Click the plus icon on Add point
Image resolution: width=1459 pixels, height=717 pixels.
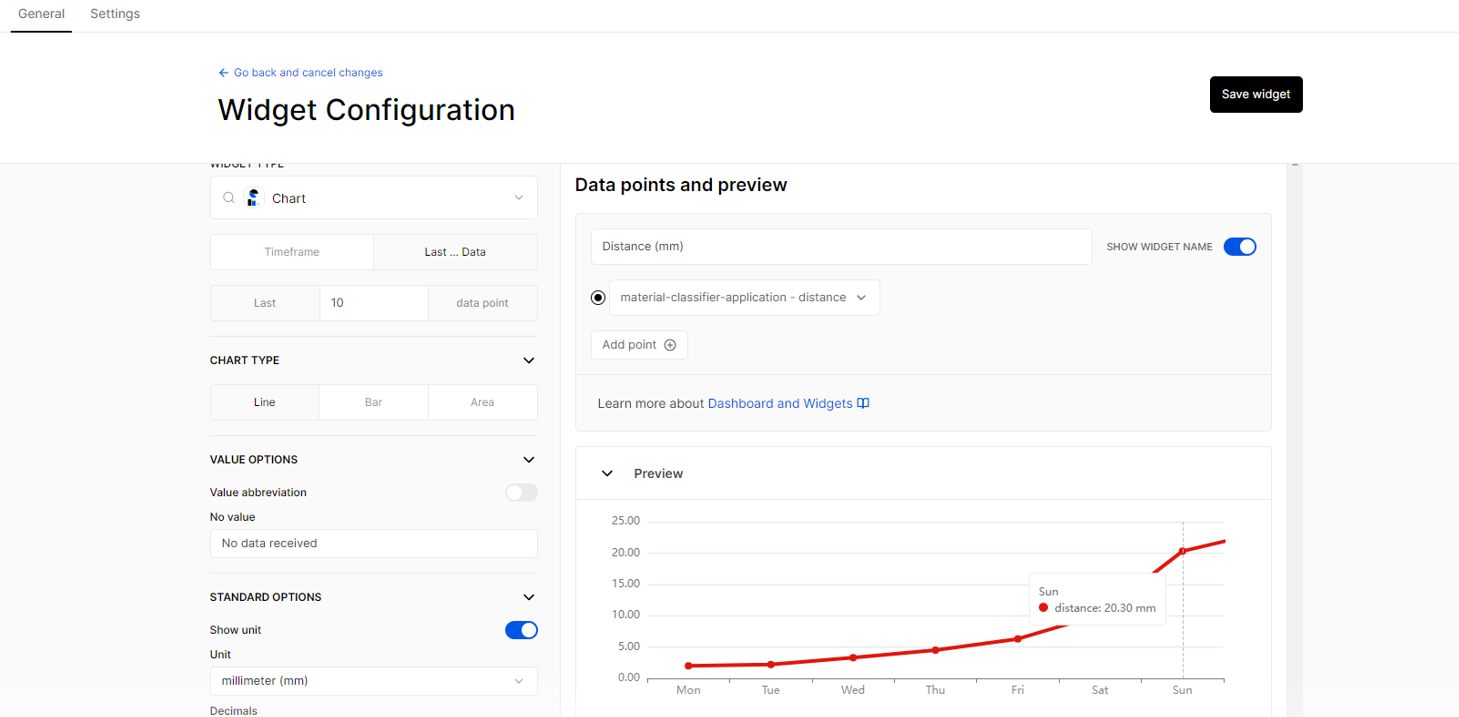(670, 345)
